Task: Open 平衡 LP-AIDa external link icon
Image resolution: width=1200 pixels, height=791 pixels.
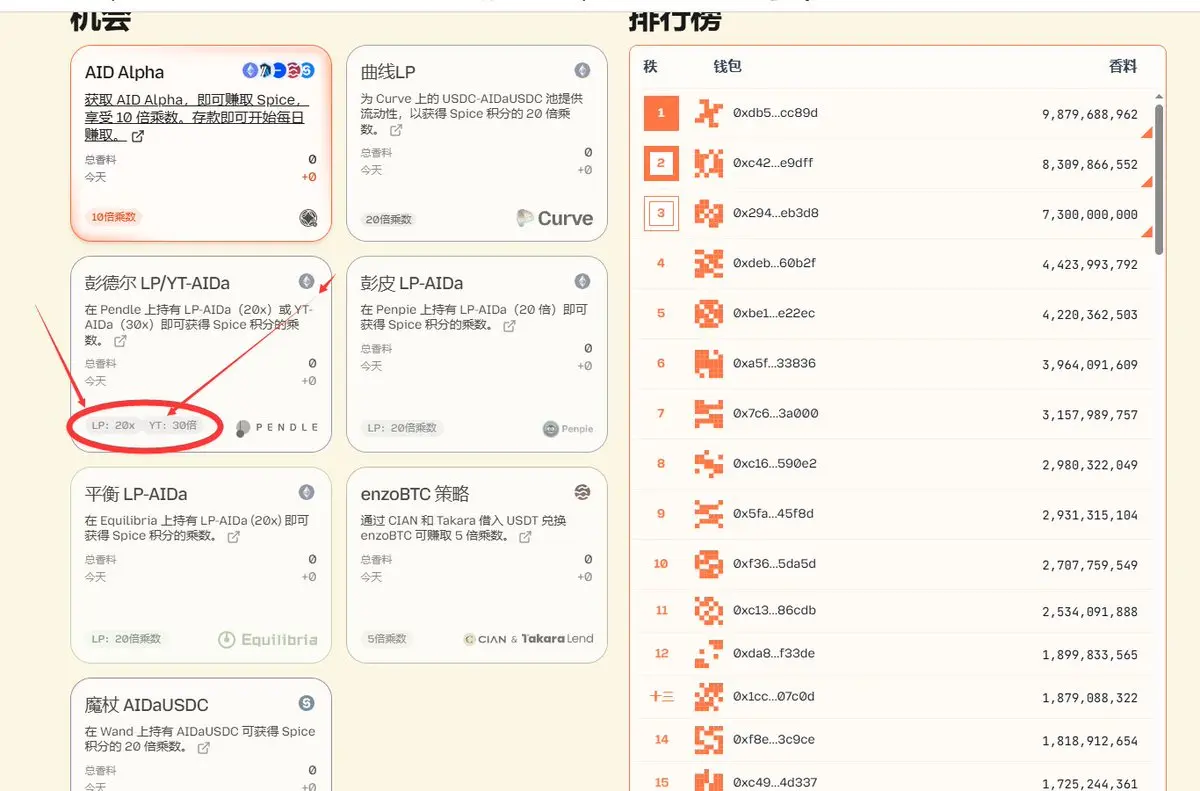Action: (233, 537)
